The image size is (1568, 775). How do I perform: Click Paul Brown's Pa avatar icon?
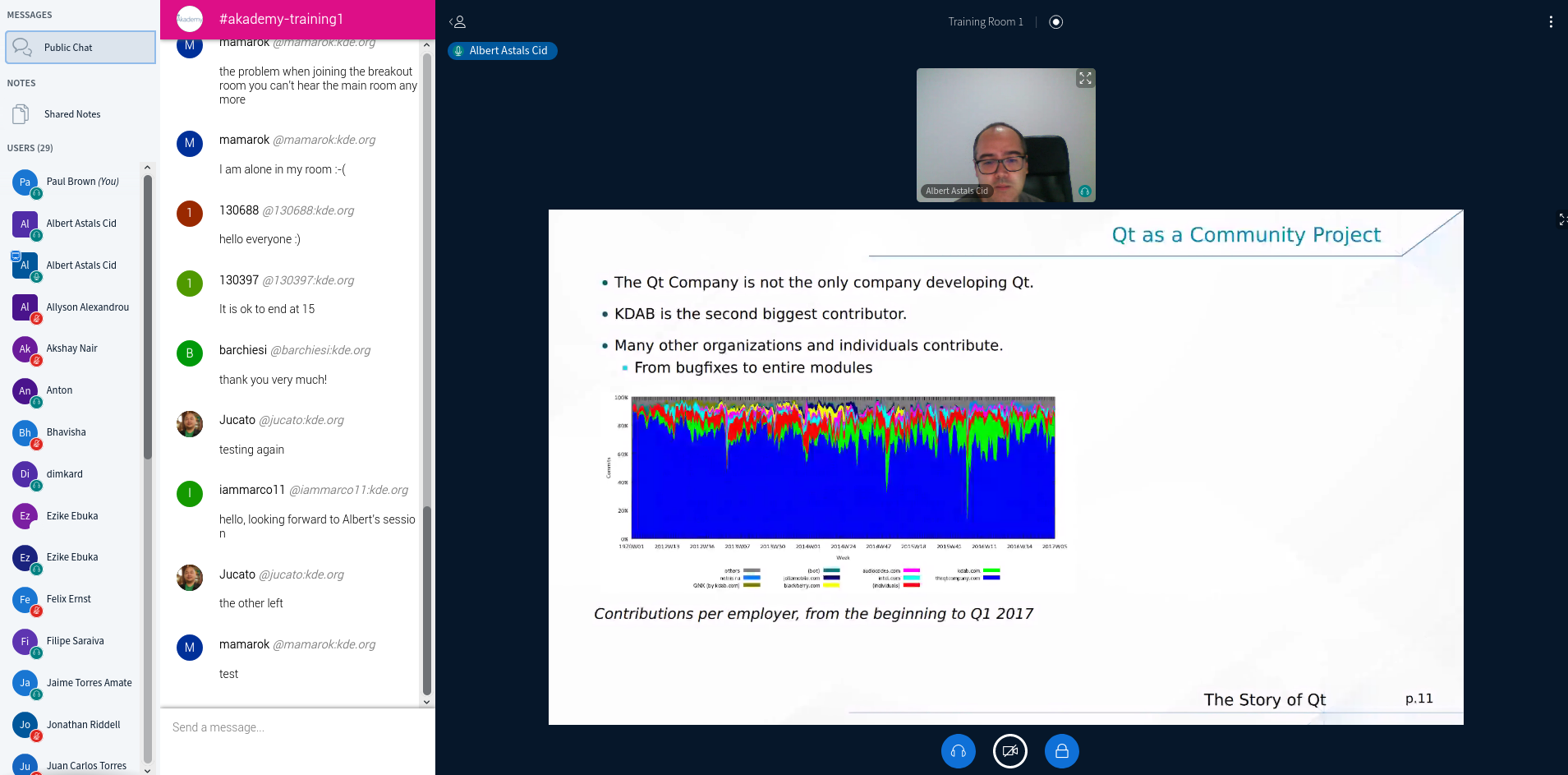click(25, 182)
